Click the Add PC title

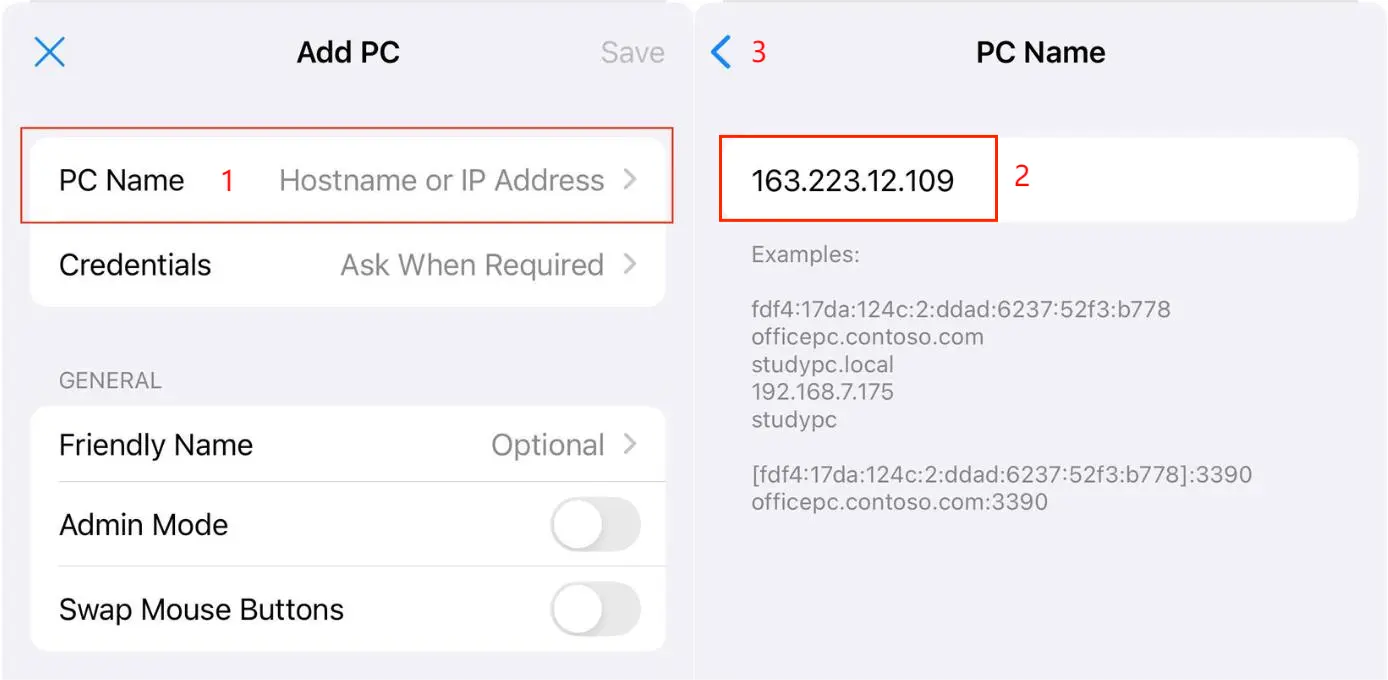(x=348, y=53)
